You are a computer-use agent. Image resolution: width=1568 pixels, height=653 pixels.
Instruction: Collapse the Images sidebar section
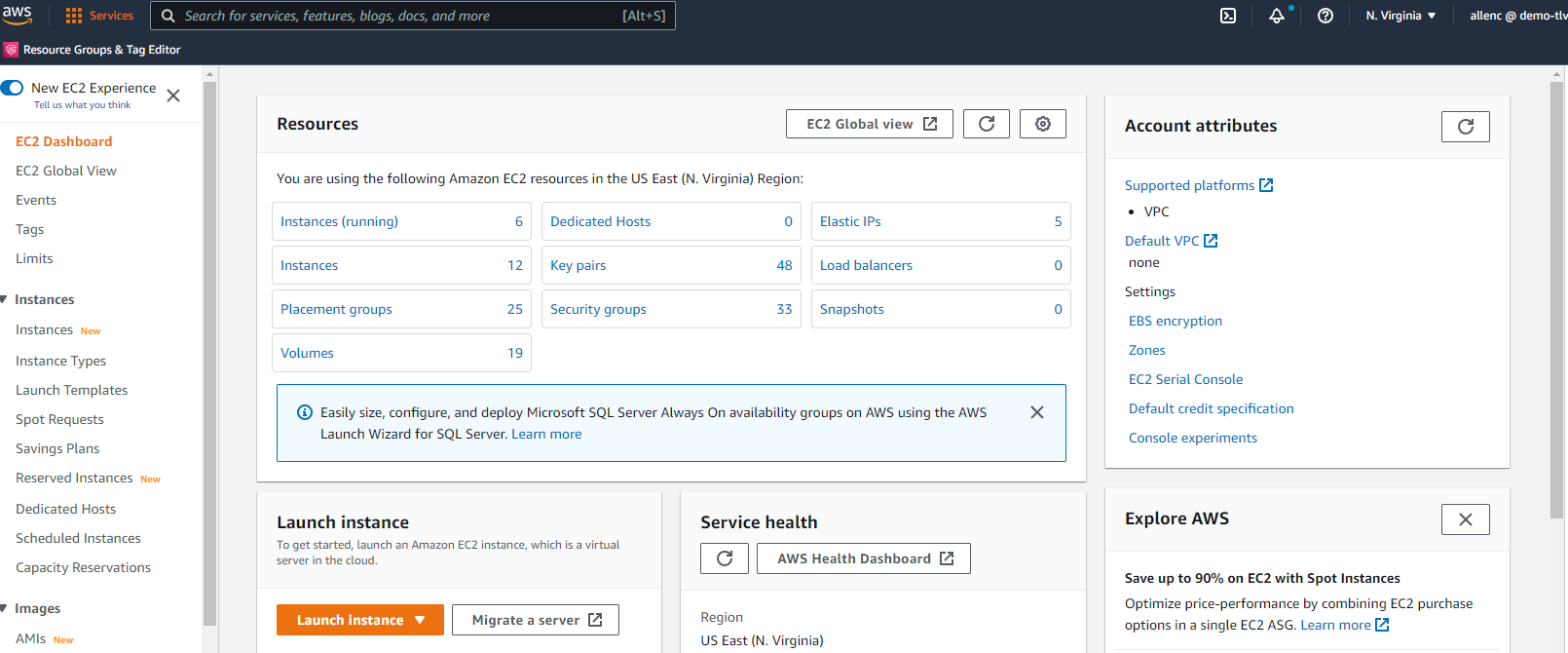(x=5, y=608)
